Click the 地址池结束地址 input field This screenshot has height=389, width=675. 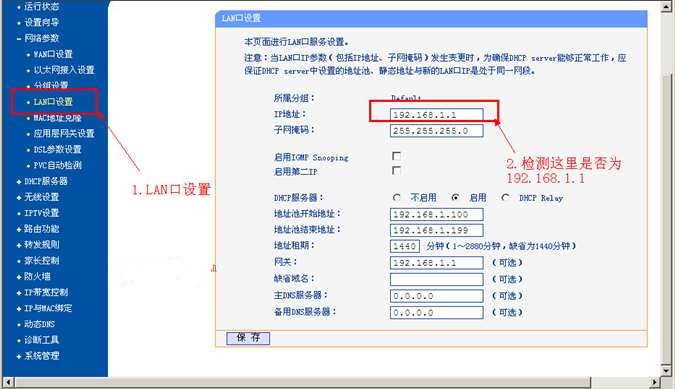click(x=437, y=230)
